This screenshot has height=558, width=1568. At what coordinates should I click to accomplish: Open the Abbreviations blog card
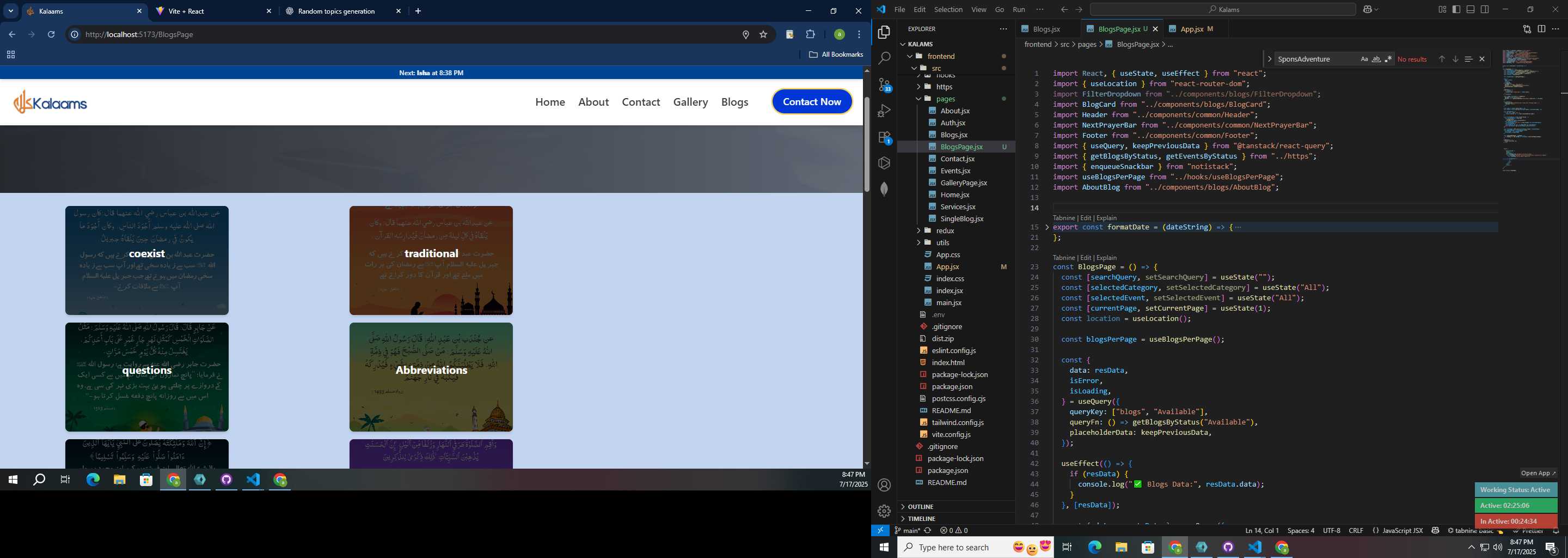(431, 377)
